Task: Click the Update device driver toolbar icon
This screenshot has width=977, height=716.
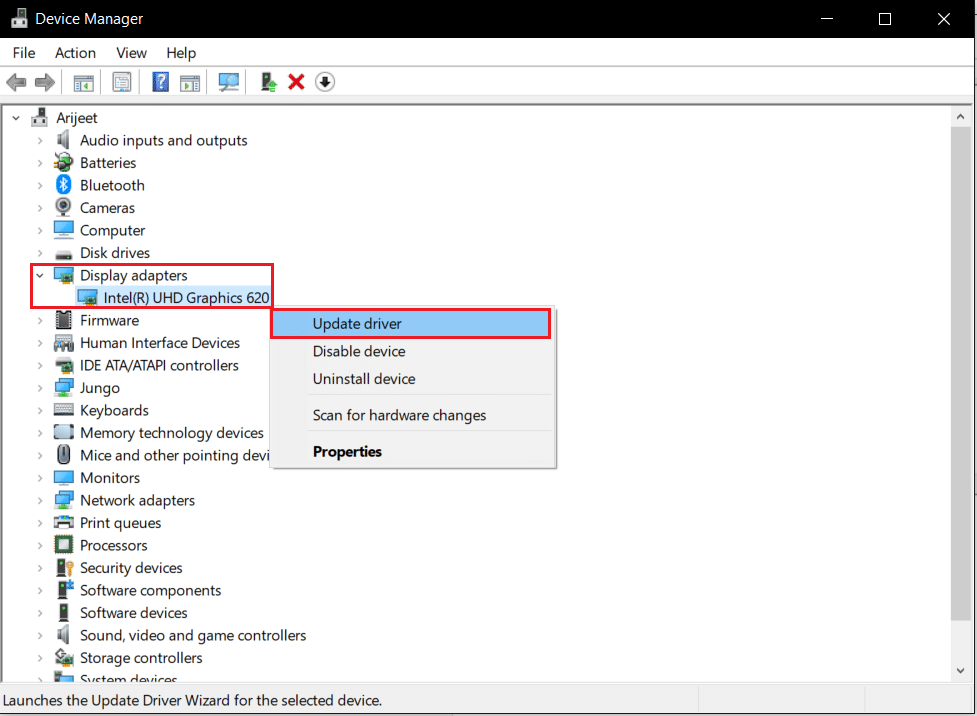Action: coord(268,82)
